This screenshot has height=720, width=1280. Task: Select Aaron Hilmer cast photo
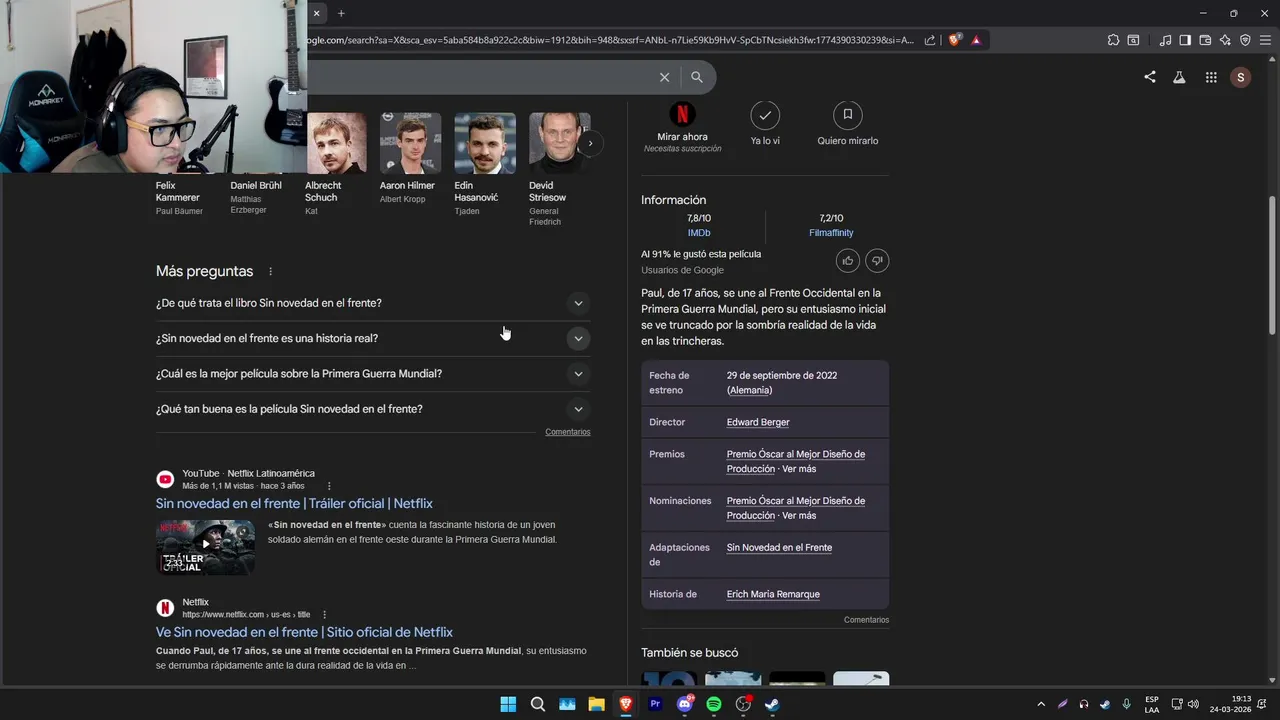410,143
